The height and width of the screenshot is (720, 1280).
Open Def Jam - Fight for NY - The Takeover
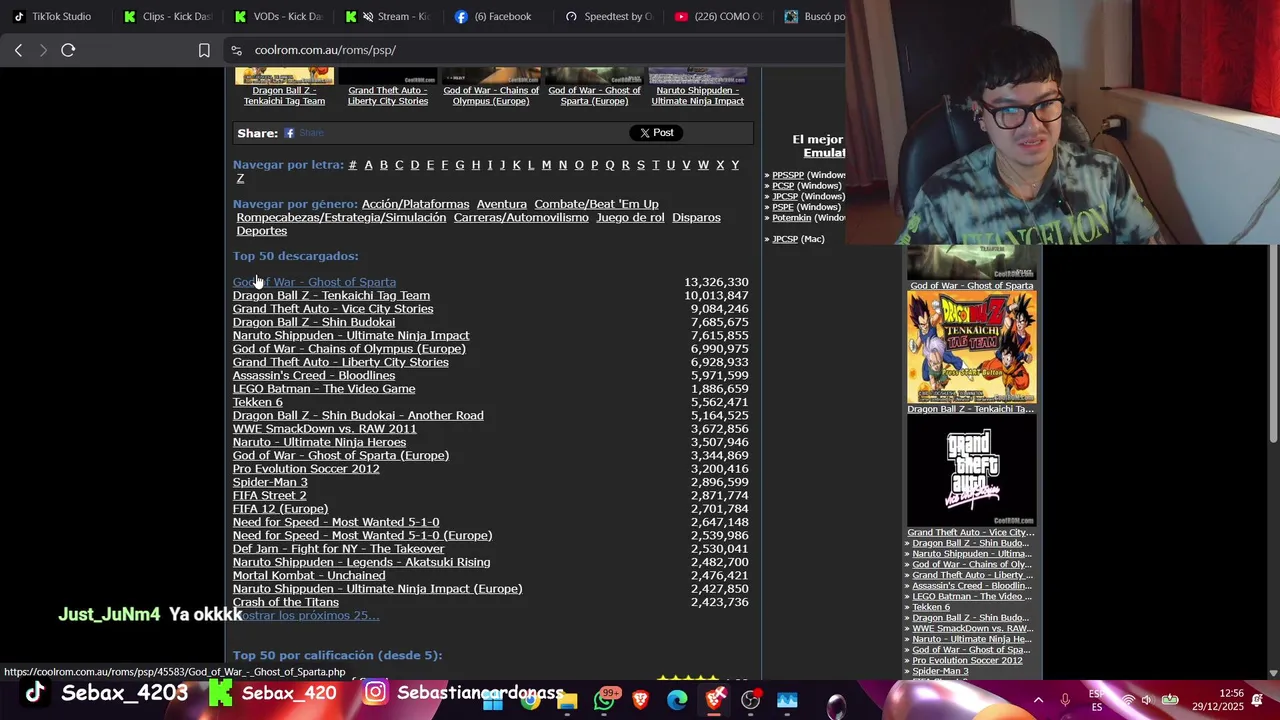pyautogui.click(x=339, y=549)
